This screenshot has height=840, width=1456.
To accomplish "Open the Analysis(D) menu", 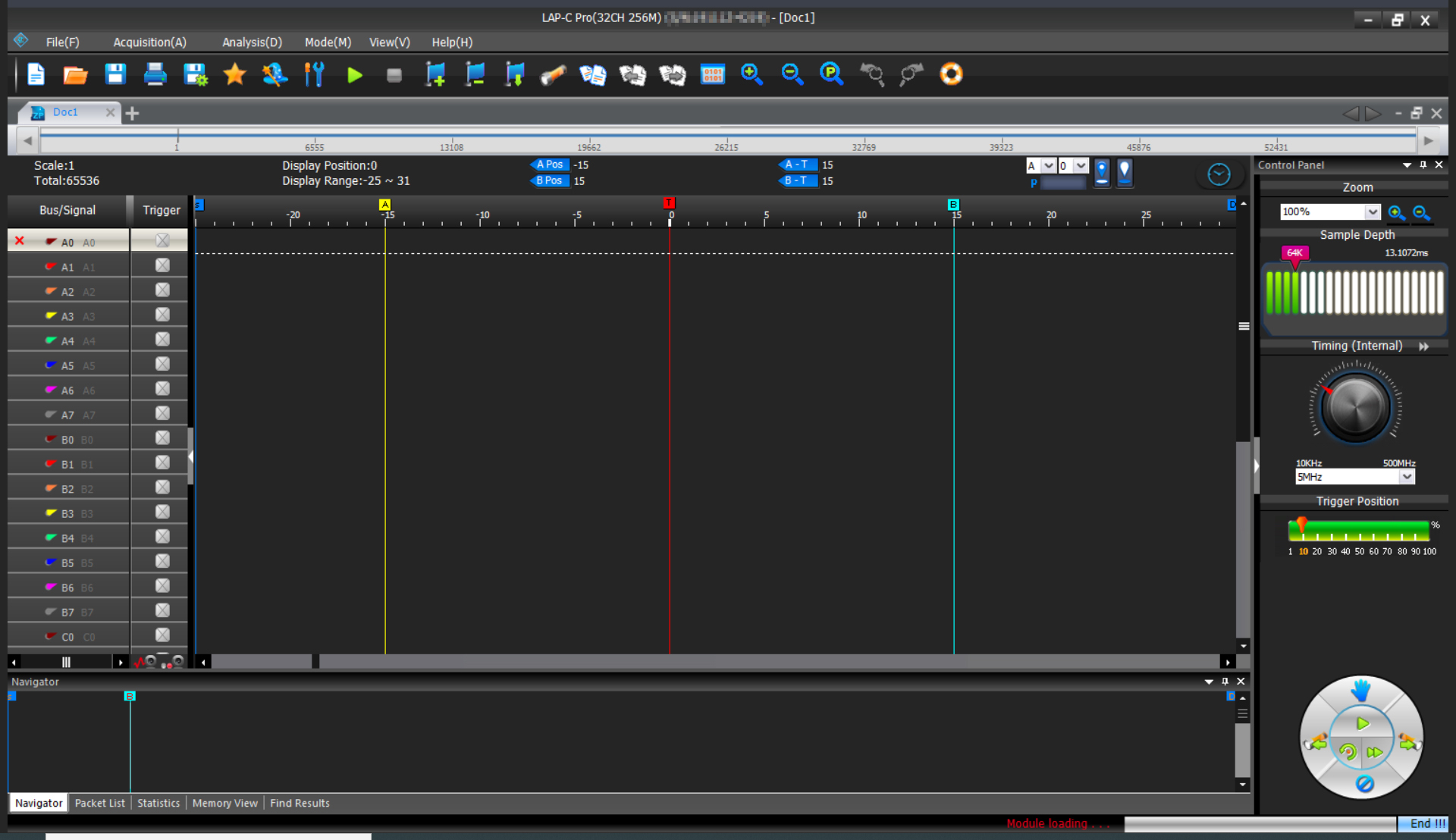I will click(x=252, y=42).
